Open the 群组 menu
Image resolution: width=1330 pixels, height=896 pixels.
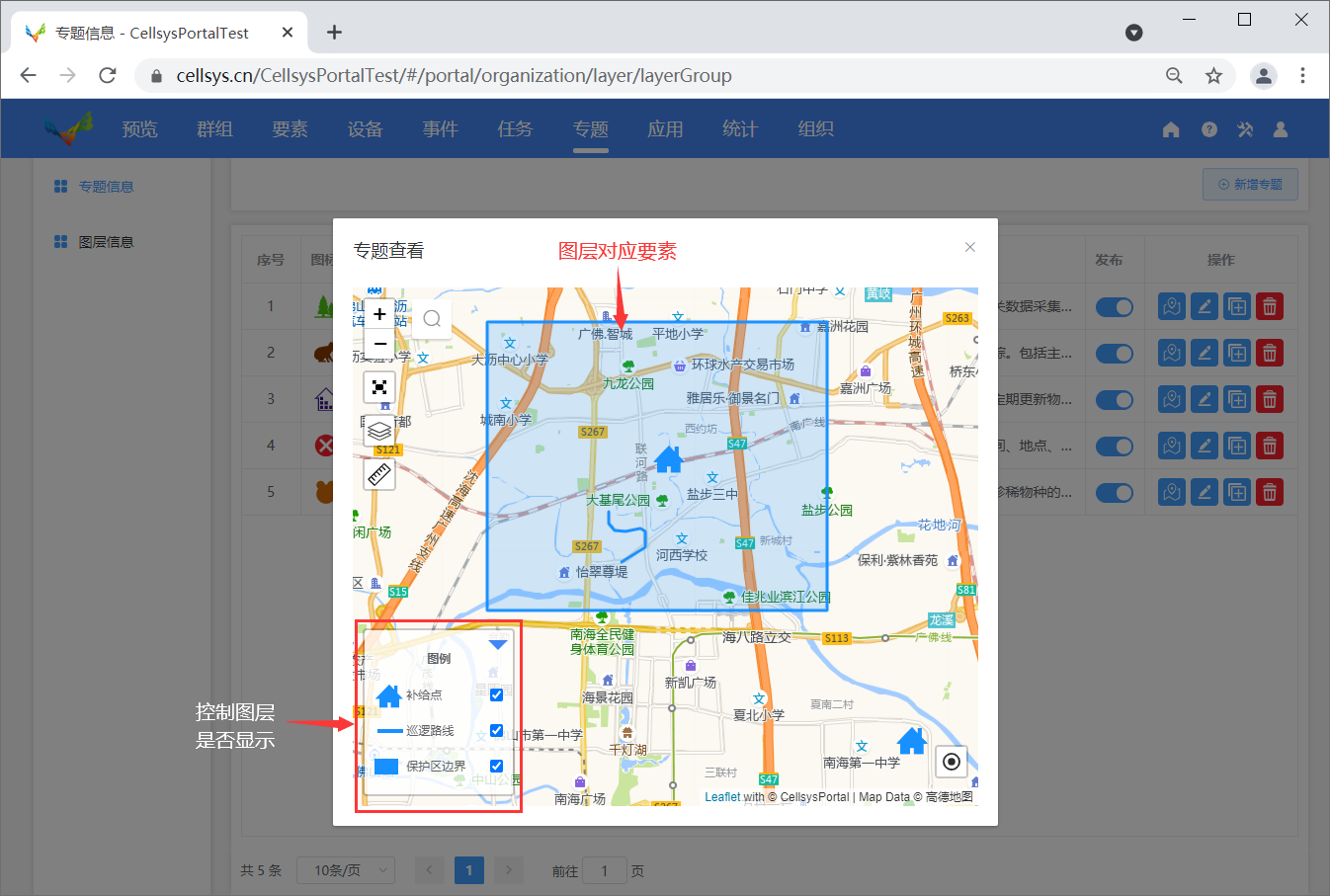click(x=214, y=129)
